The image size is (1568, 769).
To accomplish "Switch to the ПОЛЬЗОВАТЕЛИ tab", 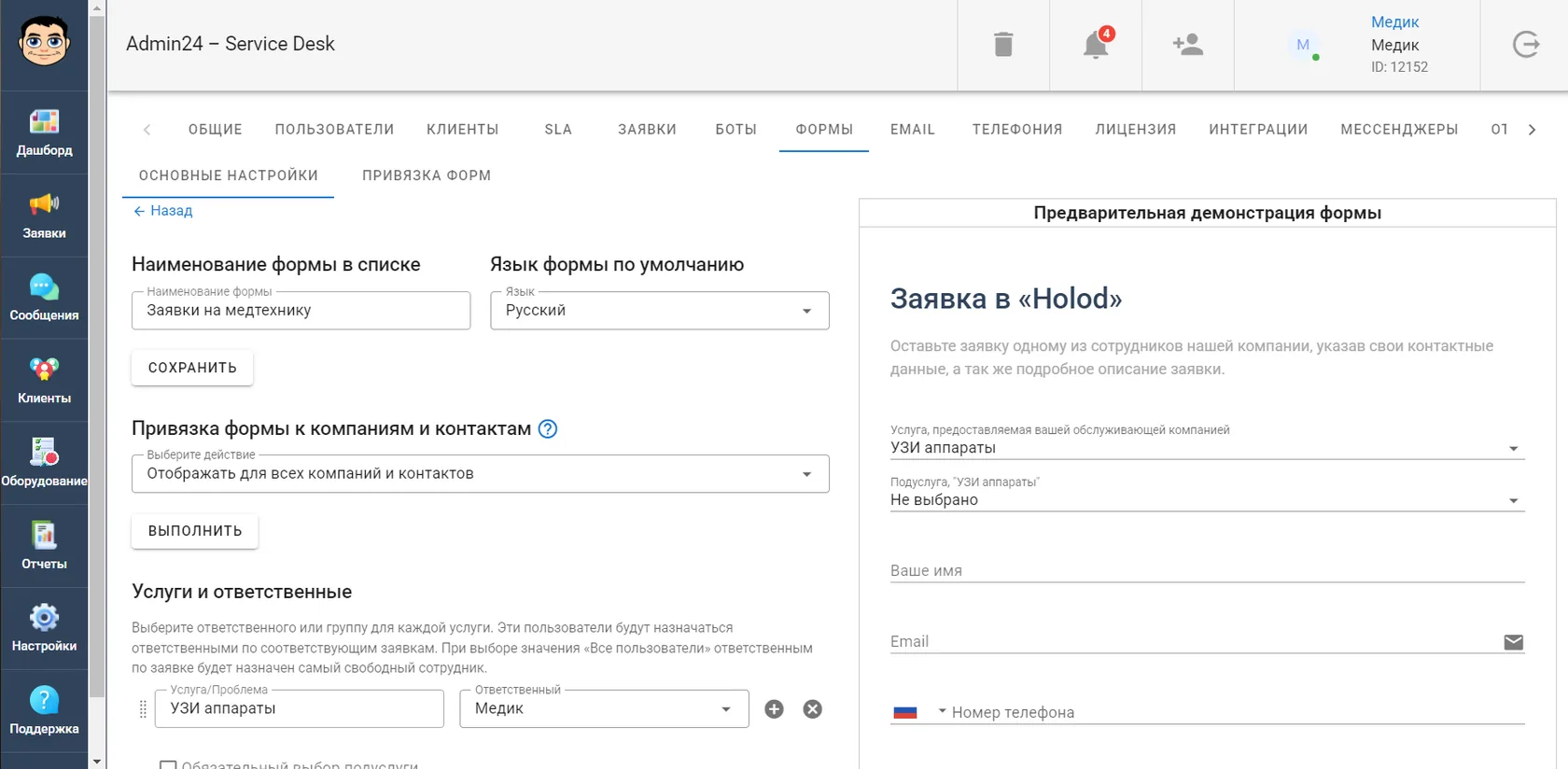I will coord(334,130).
